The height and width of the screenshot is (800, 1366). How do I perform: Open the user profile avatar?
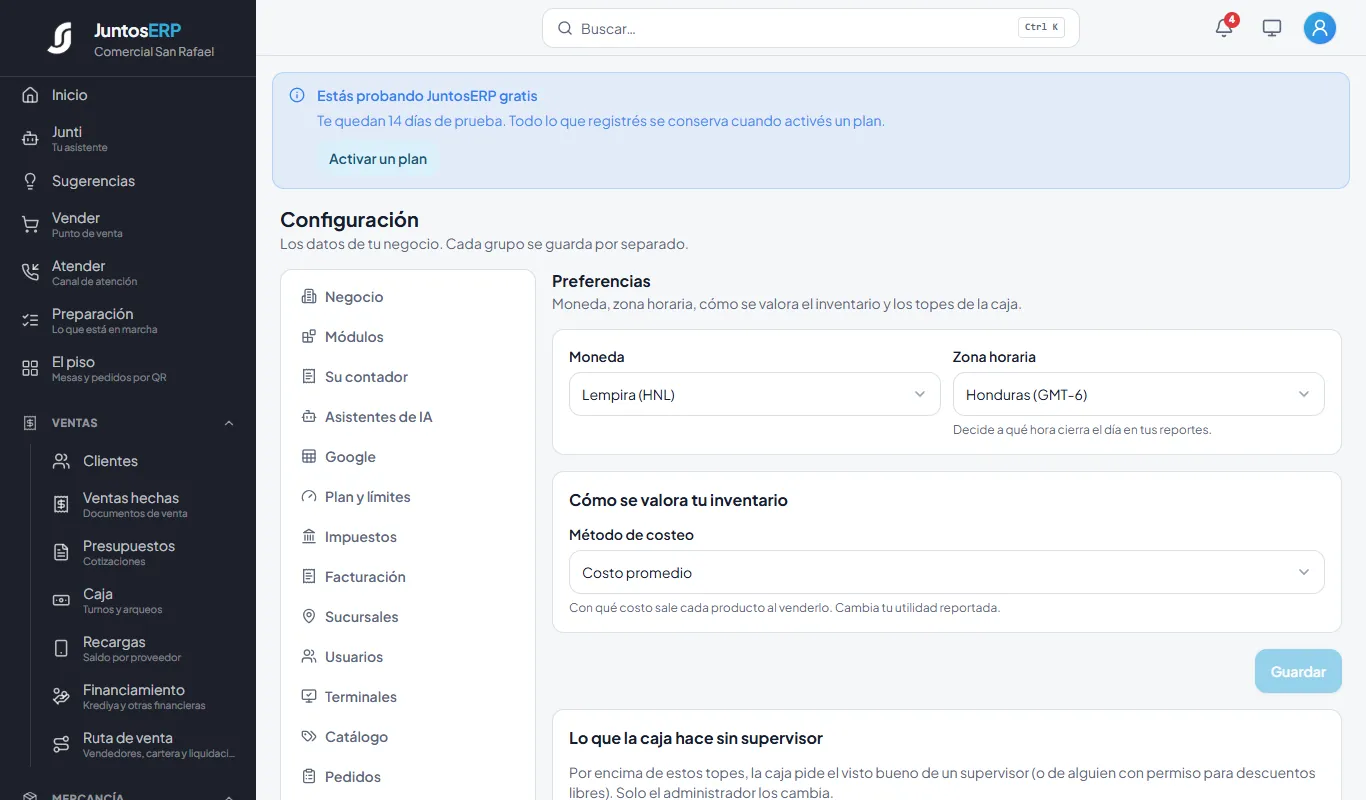[1320, 28]
